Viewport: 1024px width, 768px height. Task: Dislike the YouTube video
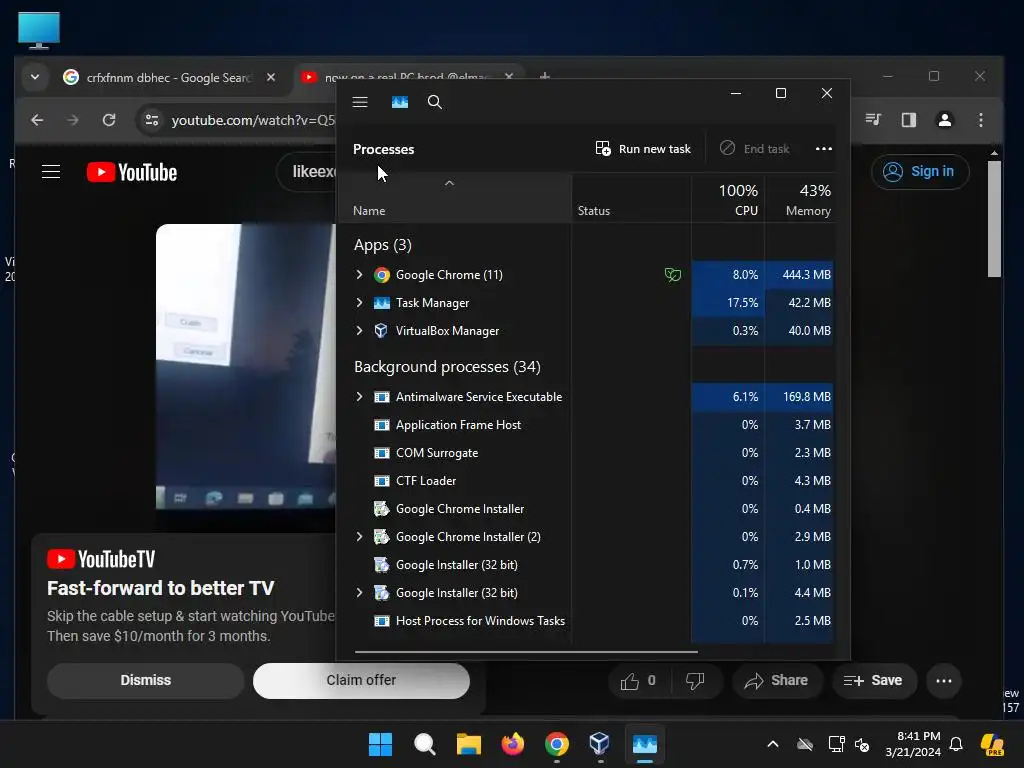click(x=694, y=681)
